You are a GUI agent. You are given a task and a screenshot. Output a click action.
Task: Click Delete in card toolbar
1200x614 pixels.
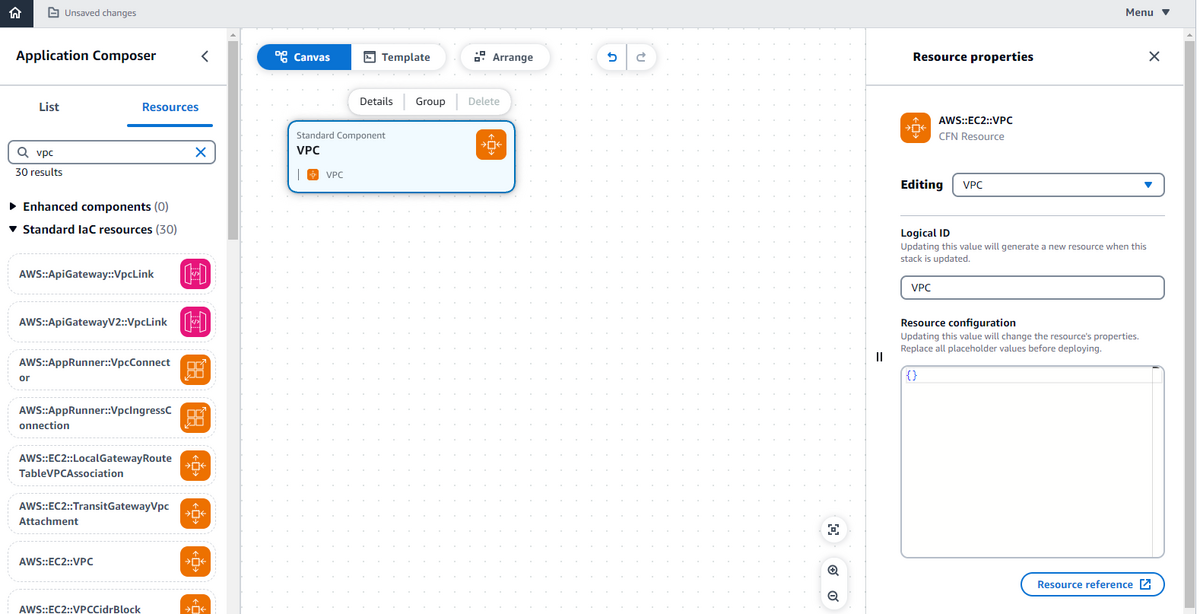(484, 101)
